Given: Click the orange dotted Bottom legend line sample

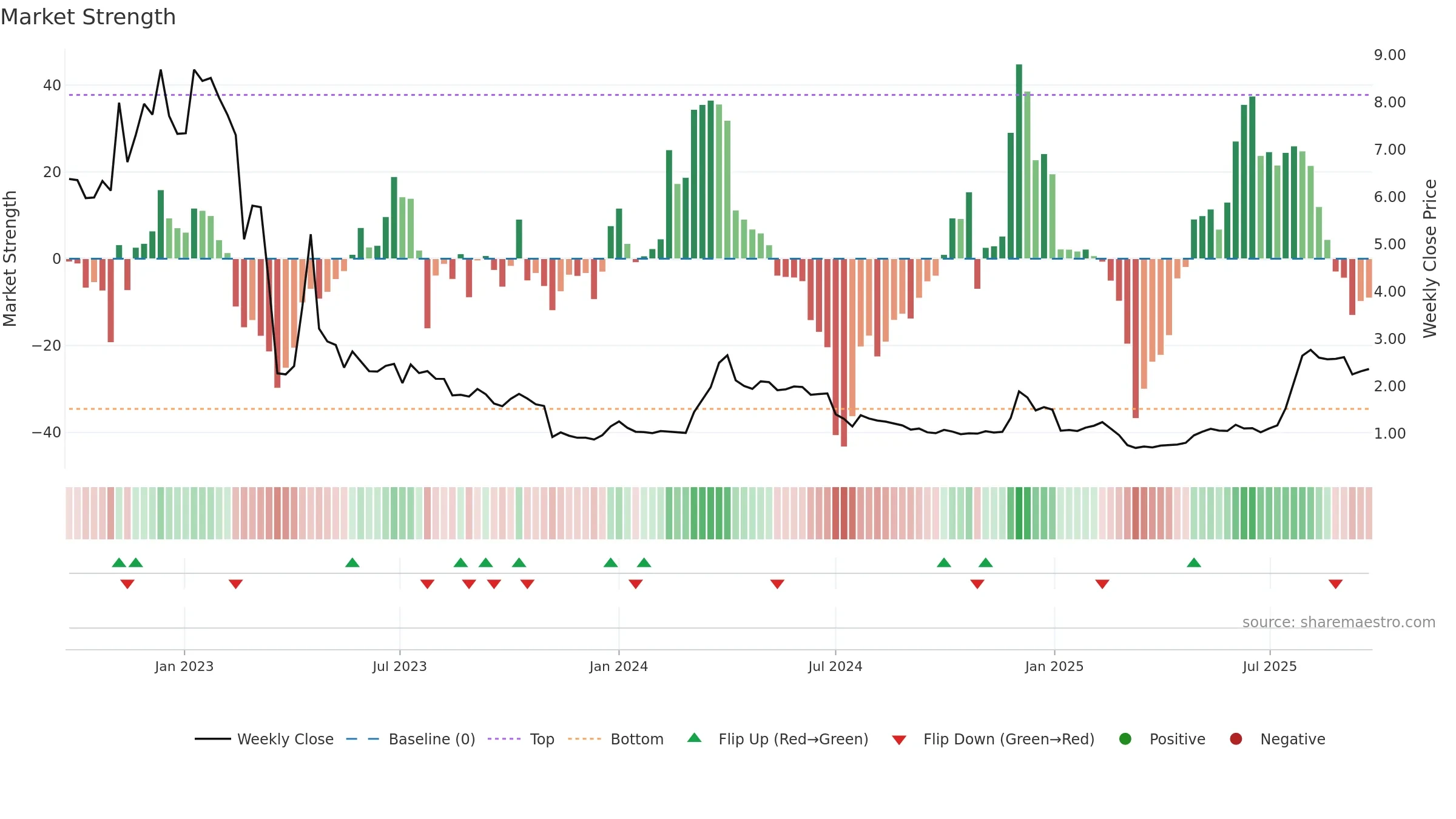Looking at the screenshot, I should tap(585, 739).
